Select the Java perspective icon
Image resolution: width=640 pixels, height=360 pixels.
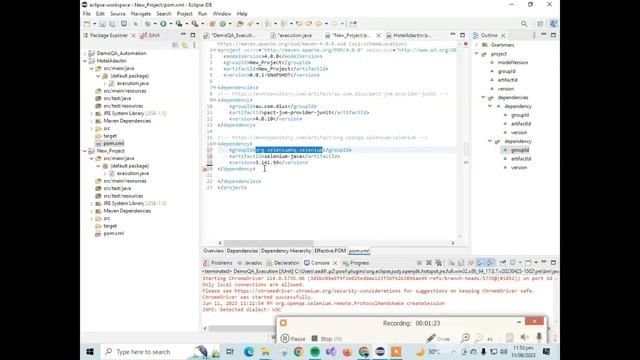point(553,24)
